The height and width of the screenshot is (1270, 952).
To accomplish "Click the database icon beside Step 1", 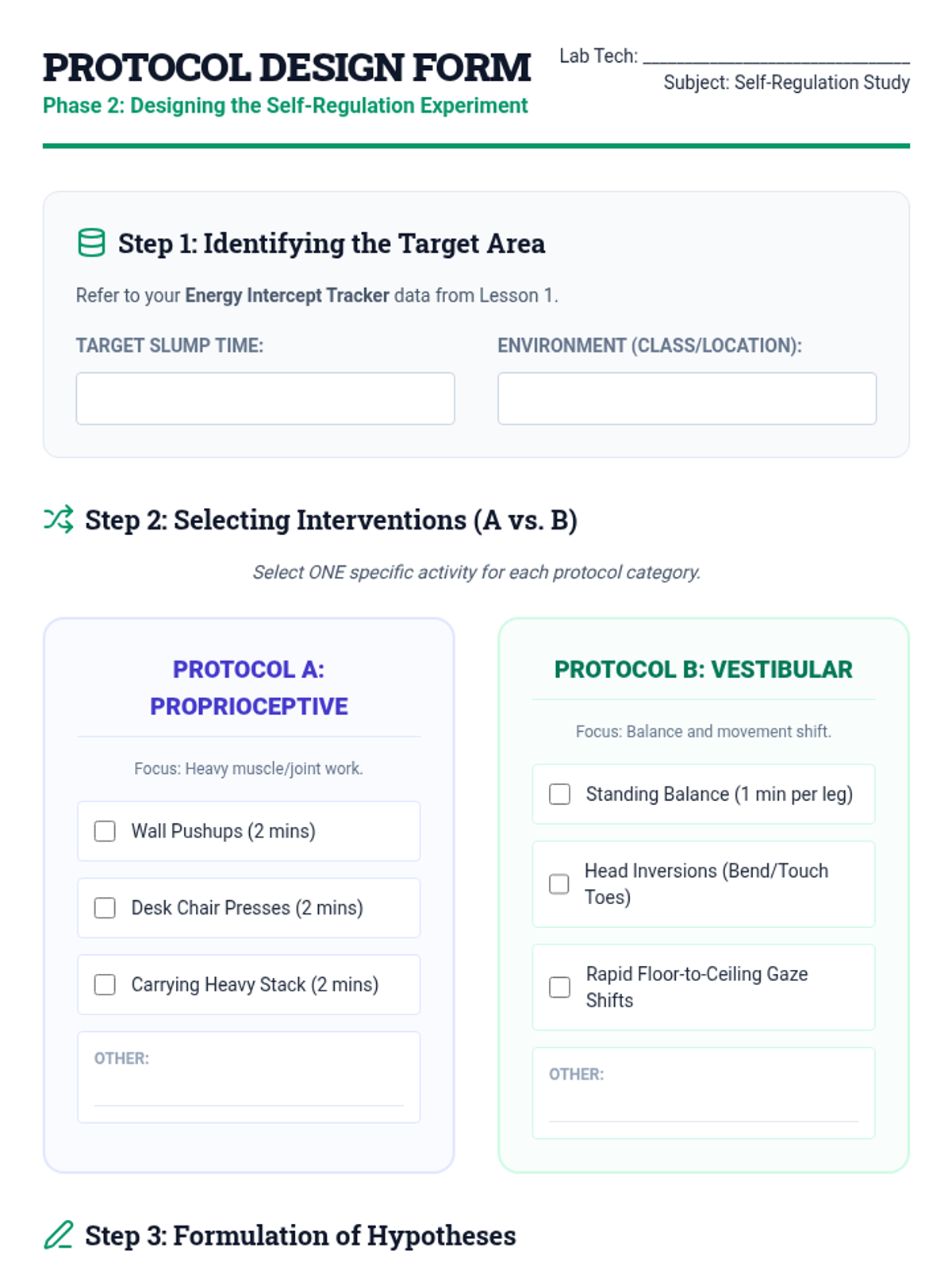I will point(91,243).
